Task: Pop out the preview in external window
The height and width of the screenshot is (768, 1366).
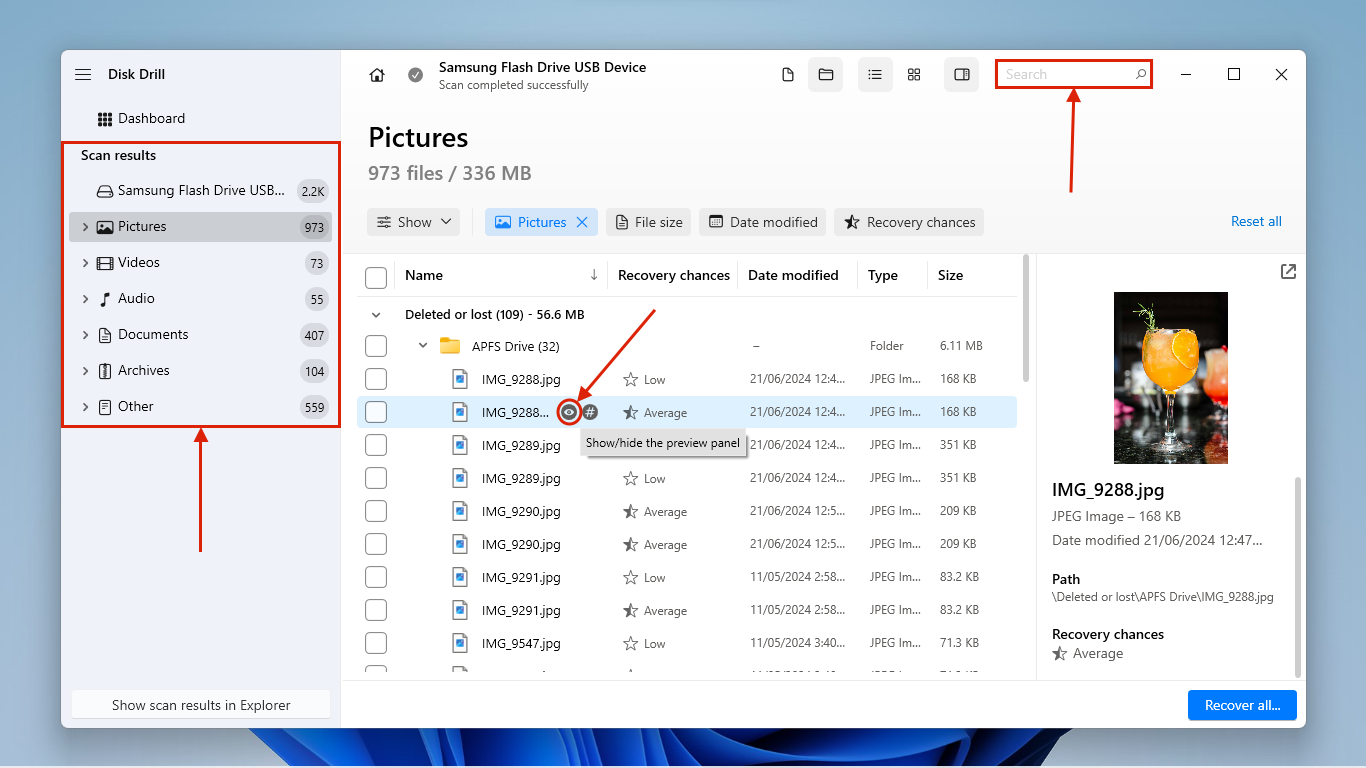Action: 1288,272
